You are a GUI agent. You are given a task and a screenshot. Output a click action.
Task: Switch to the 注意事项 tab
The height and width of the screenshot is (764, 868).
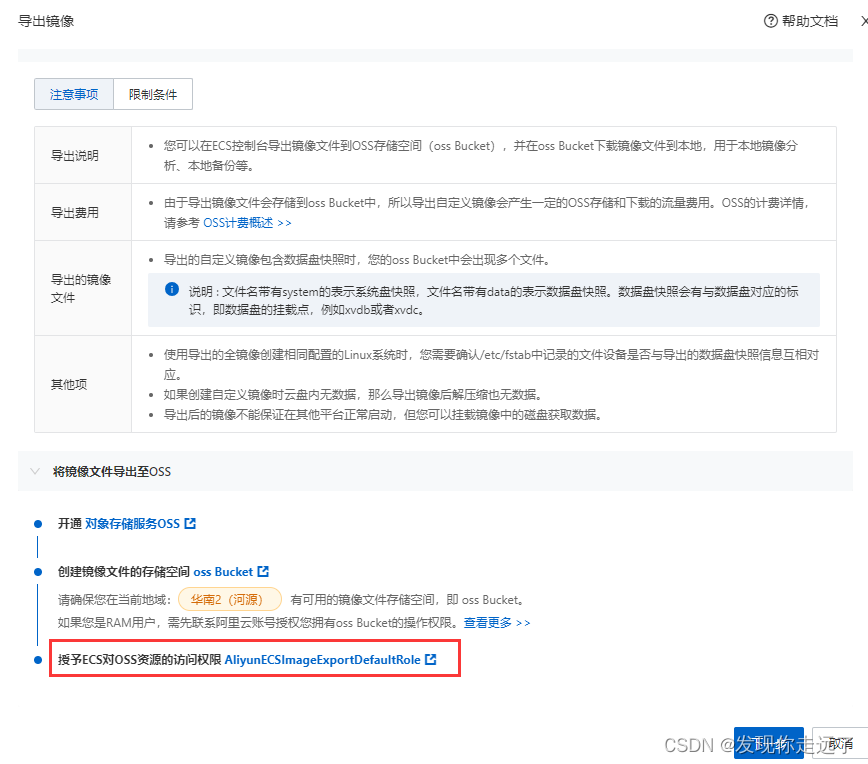(x=74, y=94)
